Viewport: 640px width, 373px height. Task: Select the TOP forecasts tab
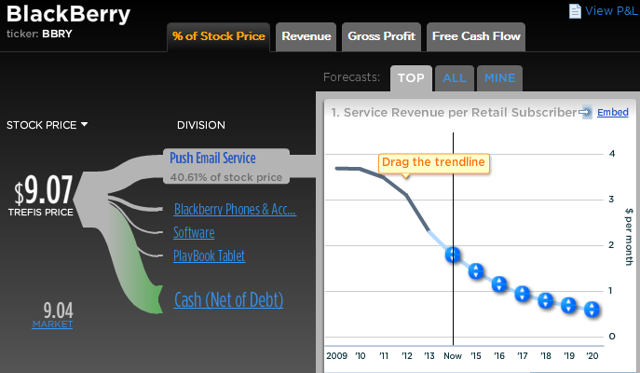[411, 78]
